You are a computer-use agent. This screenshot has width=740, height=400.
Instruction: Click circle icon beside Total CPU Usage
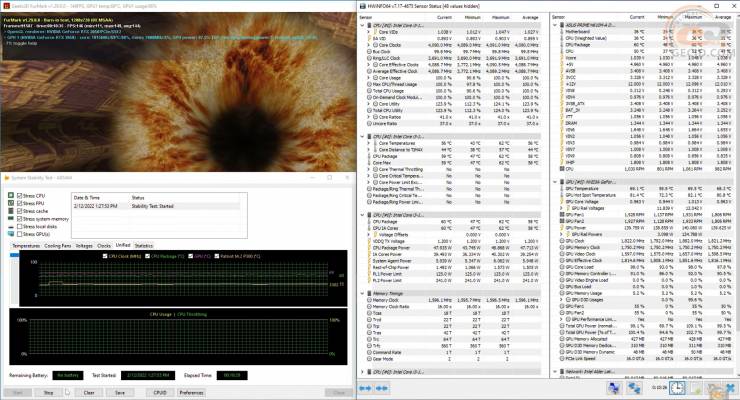tap(370, 91)
